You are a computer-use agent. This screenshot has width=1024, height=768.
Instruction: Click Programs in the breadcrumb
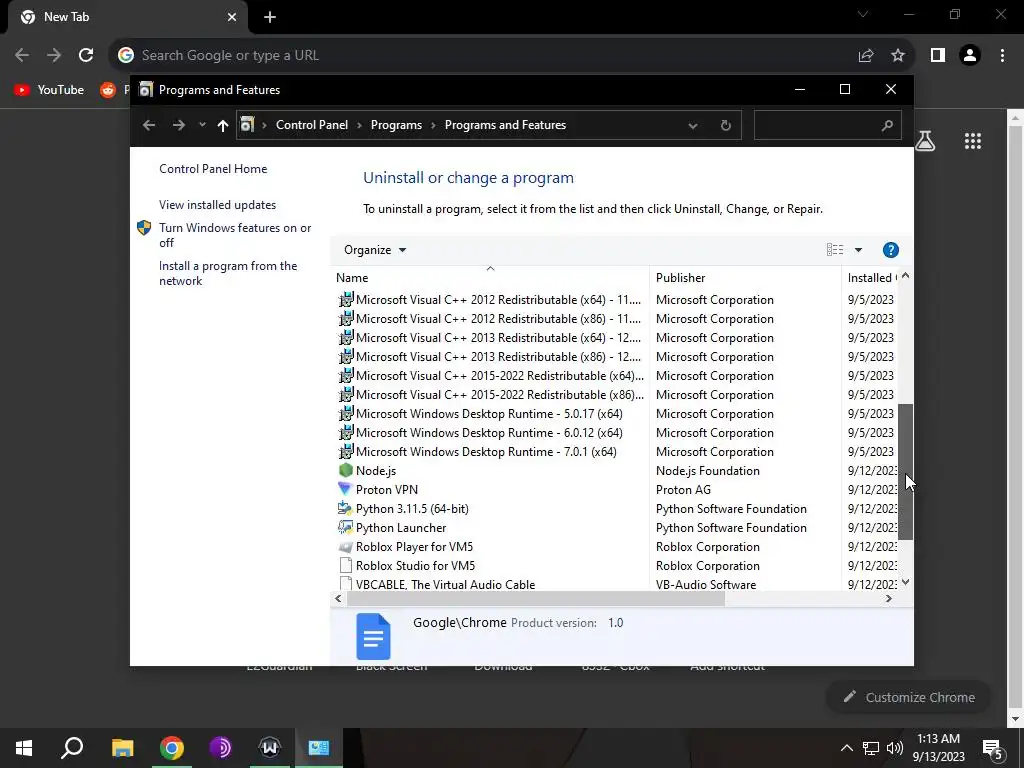point(396,125)
